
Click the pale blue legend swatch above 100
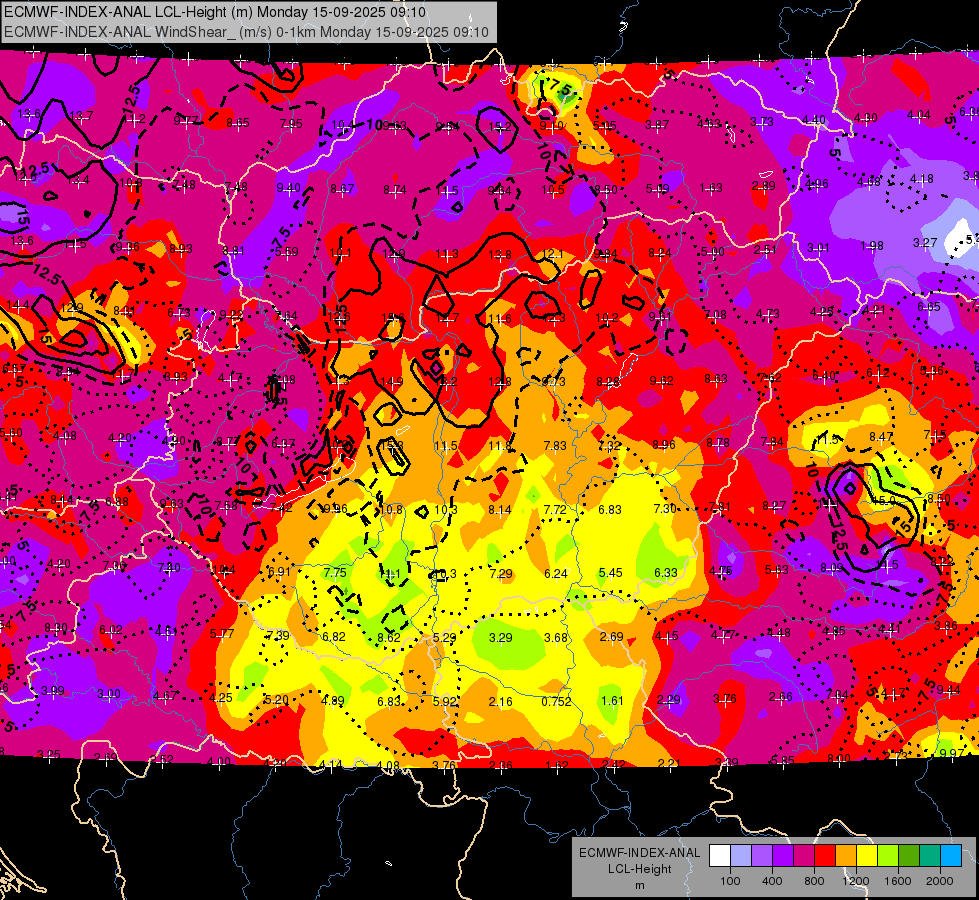coord(741,856)
